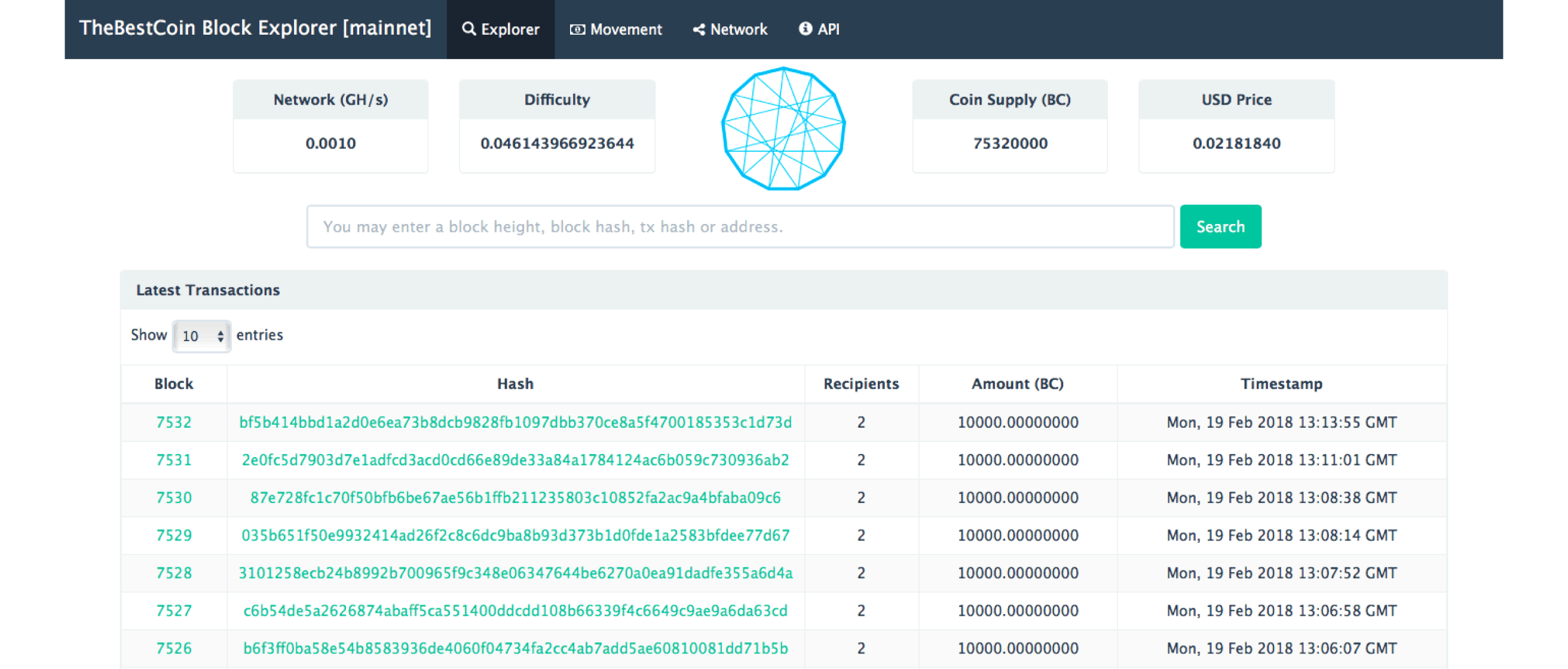
Task: Click the Explorer magnifier icon
Action: [468, 29]
